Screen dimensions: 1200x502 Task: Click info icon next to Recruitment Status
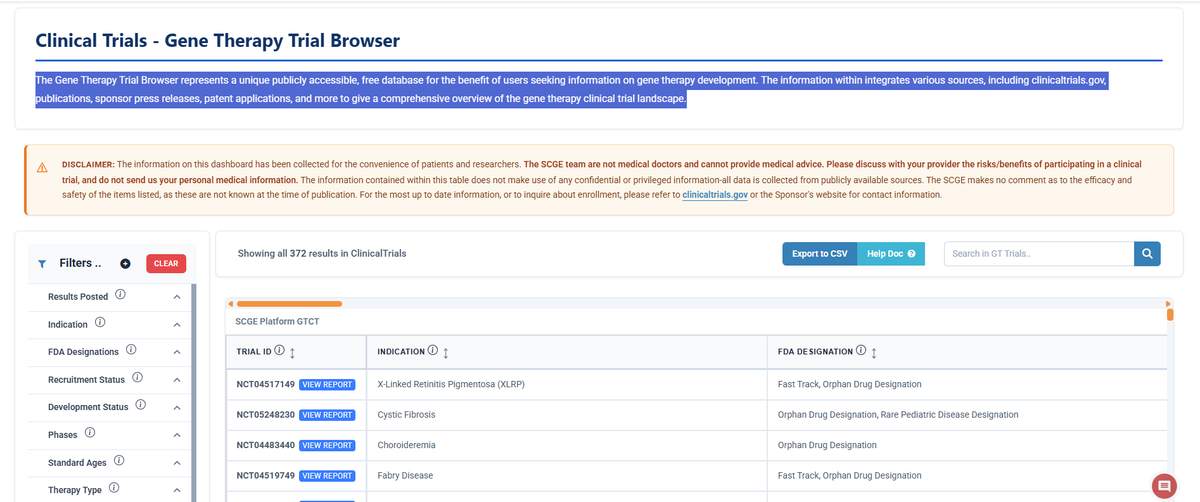(137, 379)
